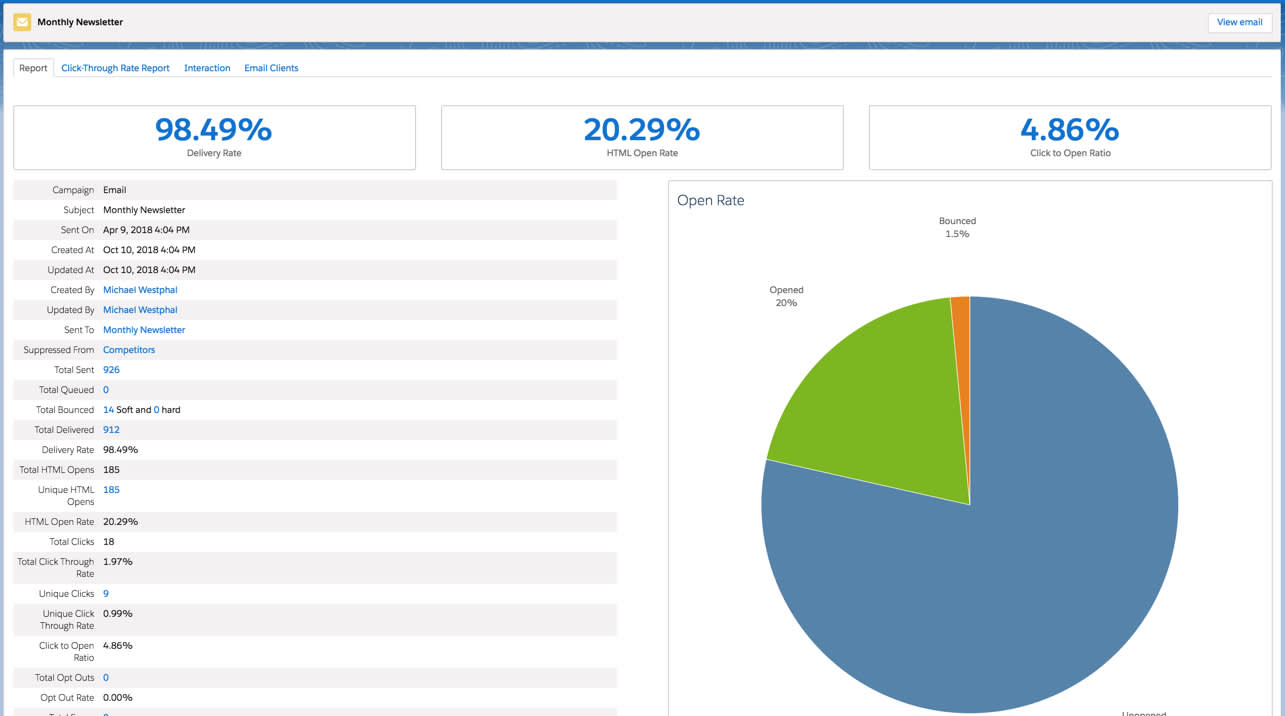Click the Total Opt Outs value 0
This screenshot has height=716, width=1285.
point(106,678)
